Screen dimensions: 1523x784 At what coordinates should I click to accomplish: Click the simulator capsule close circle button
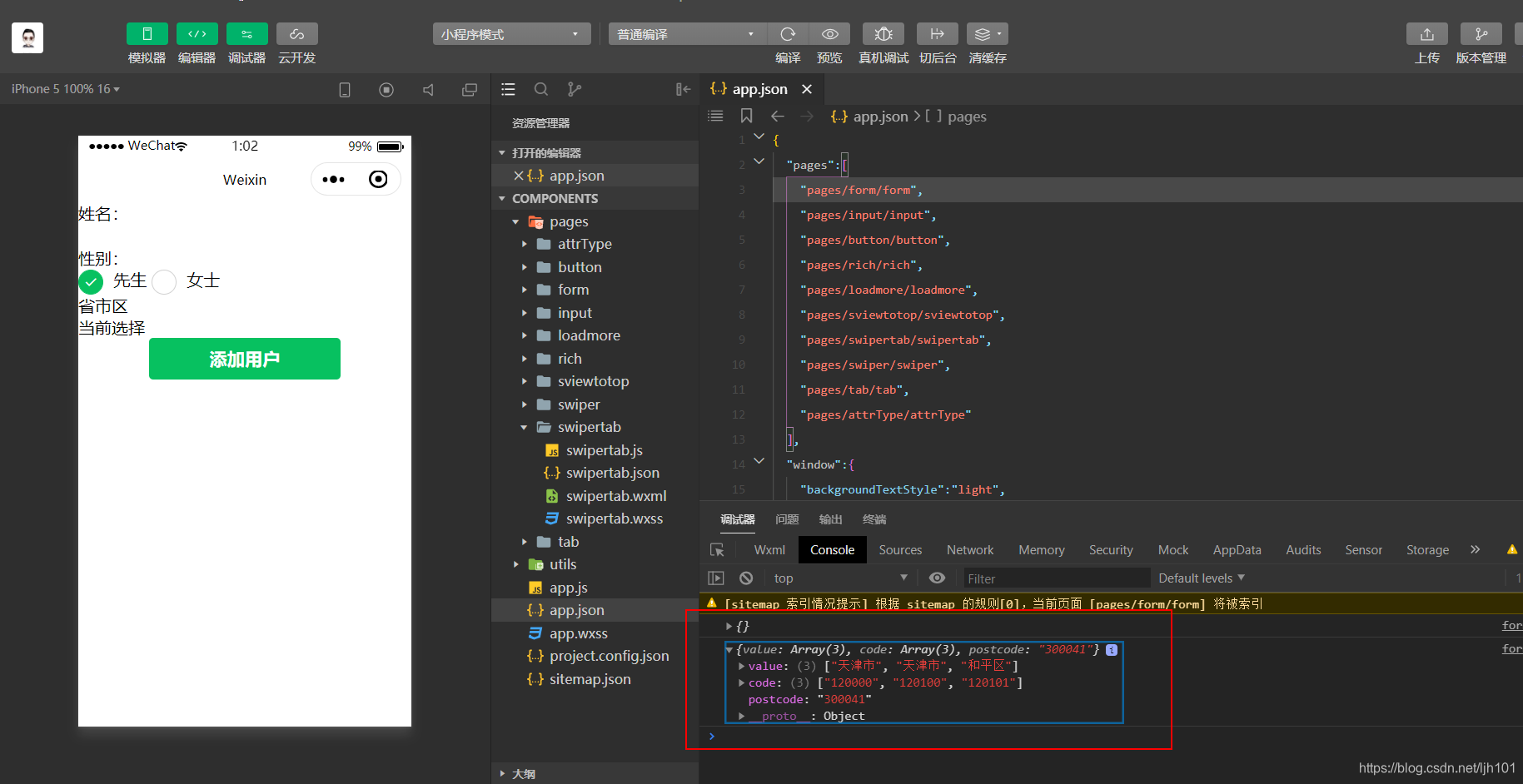click(x=378, y=179)
